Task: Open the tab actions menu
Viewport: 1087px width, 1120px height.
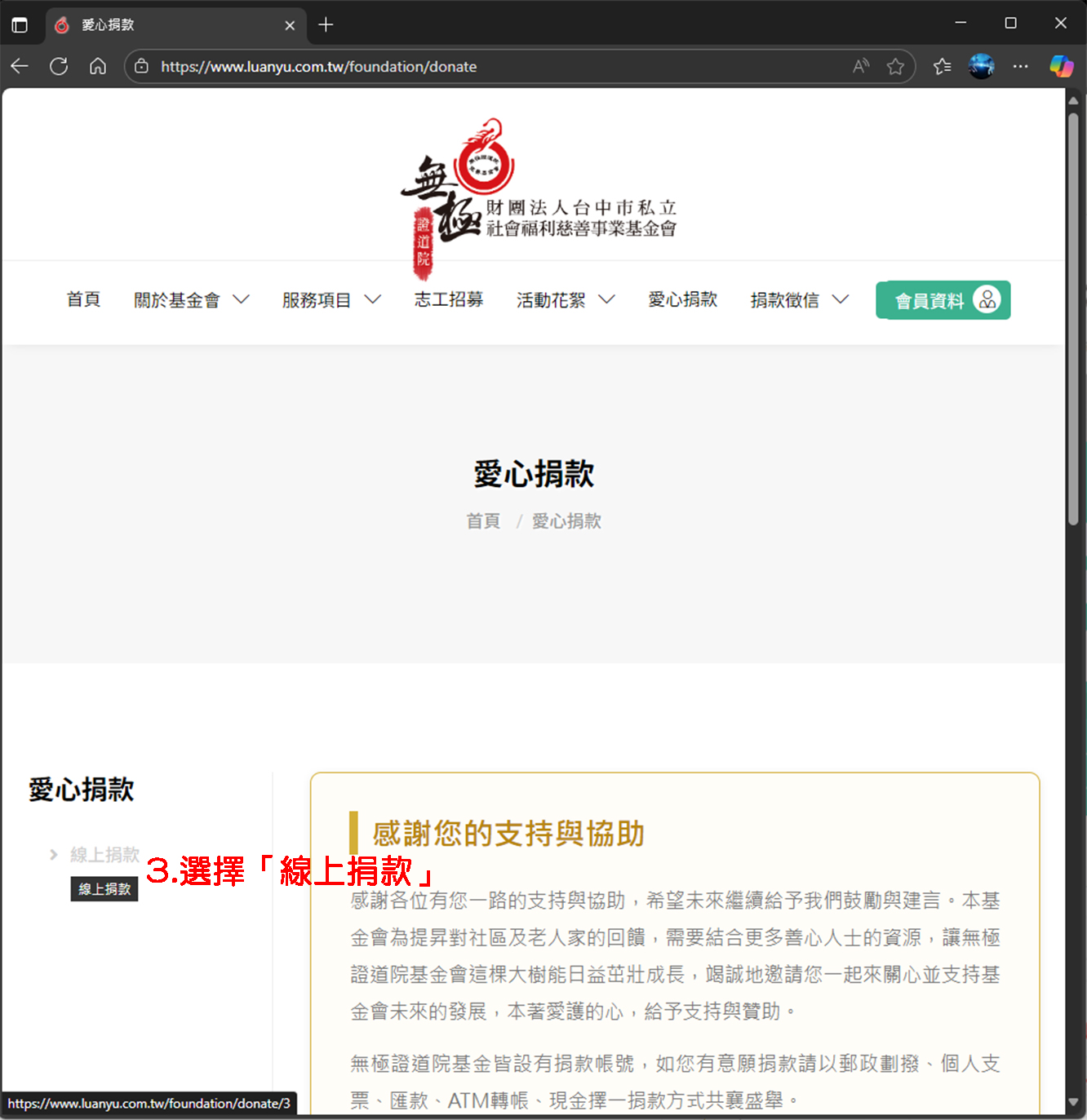Action: click(x=20, y=25)
